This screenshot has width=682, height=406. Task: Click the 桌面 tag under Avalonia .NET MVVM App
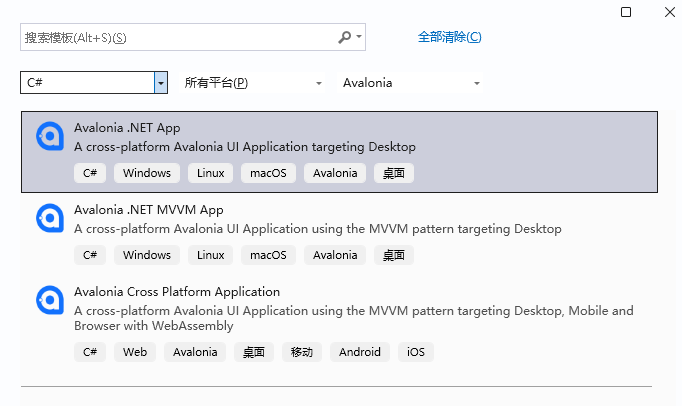coord(394,255)
